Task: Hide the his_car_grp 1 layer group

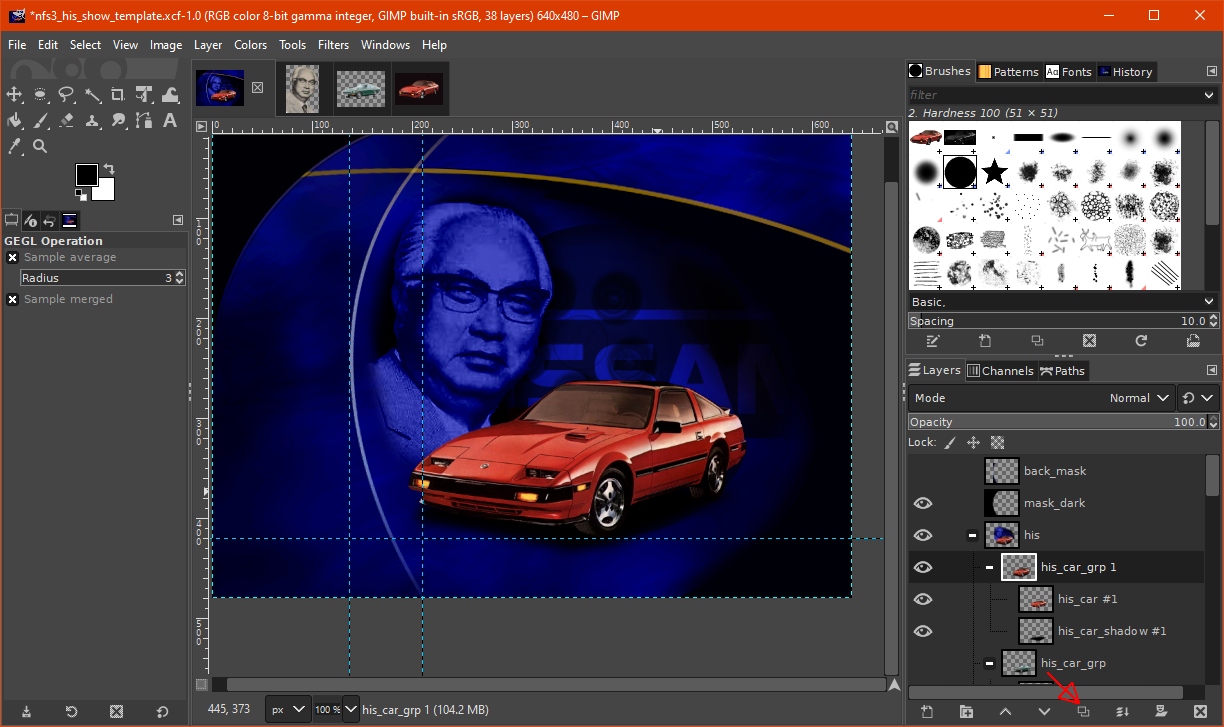Action: [x=923, y=567]
